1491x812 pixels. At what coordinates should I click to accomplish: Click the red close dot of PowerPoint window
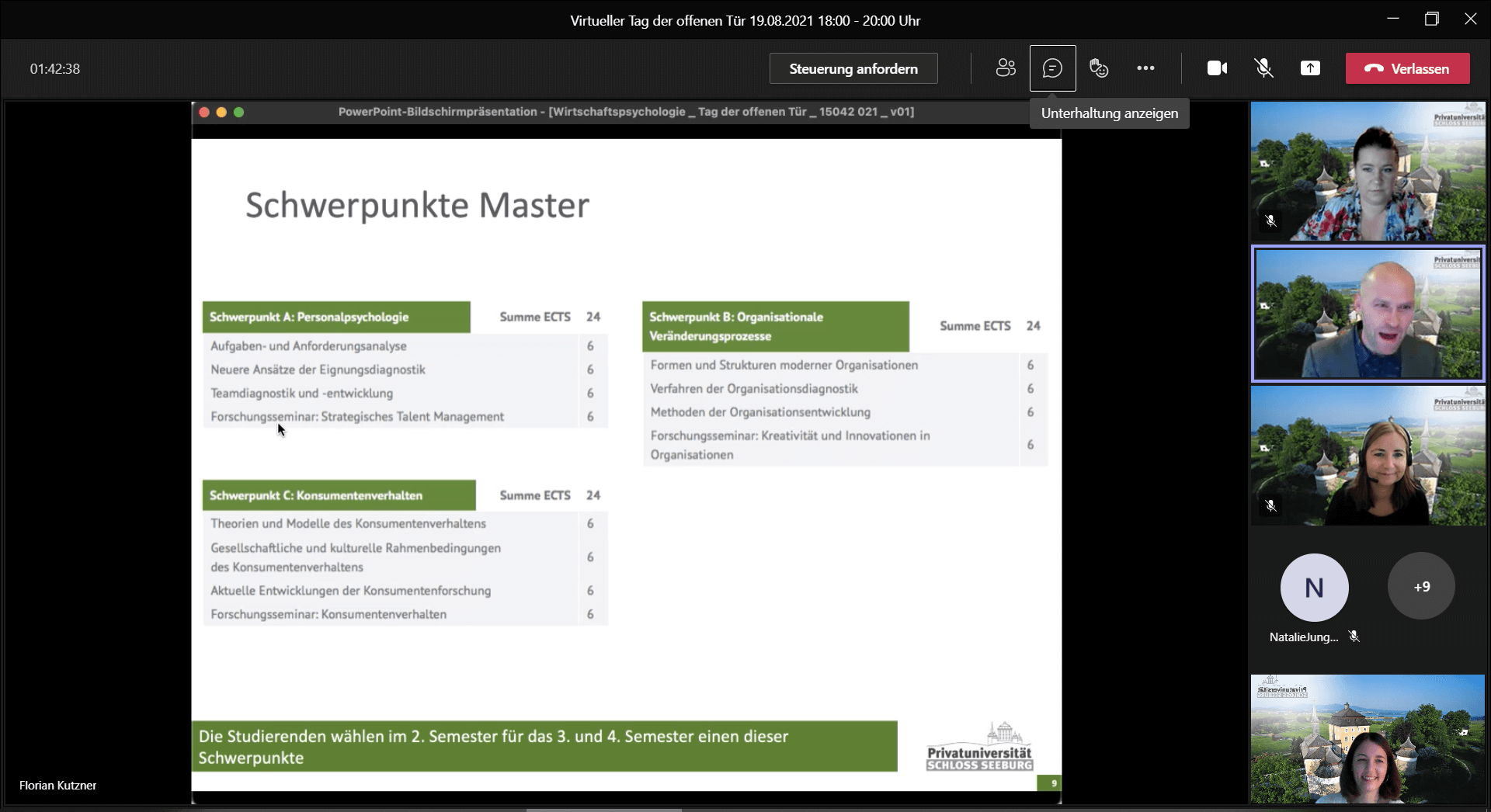[204, 112]
